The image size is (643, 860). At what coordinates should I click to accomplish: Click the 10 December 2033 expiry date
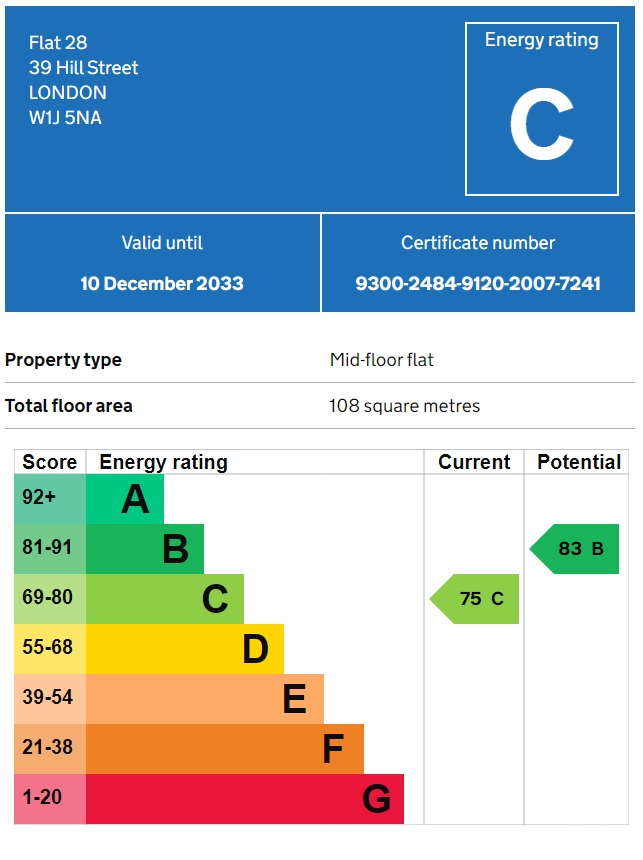pos(162,283)
